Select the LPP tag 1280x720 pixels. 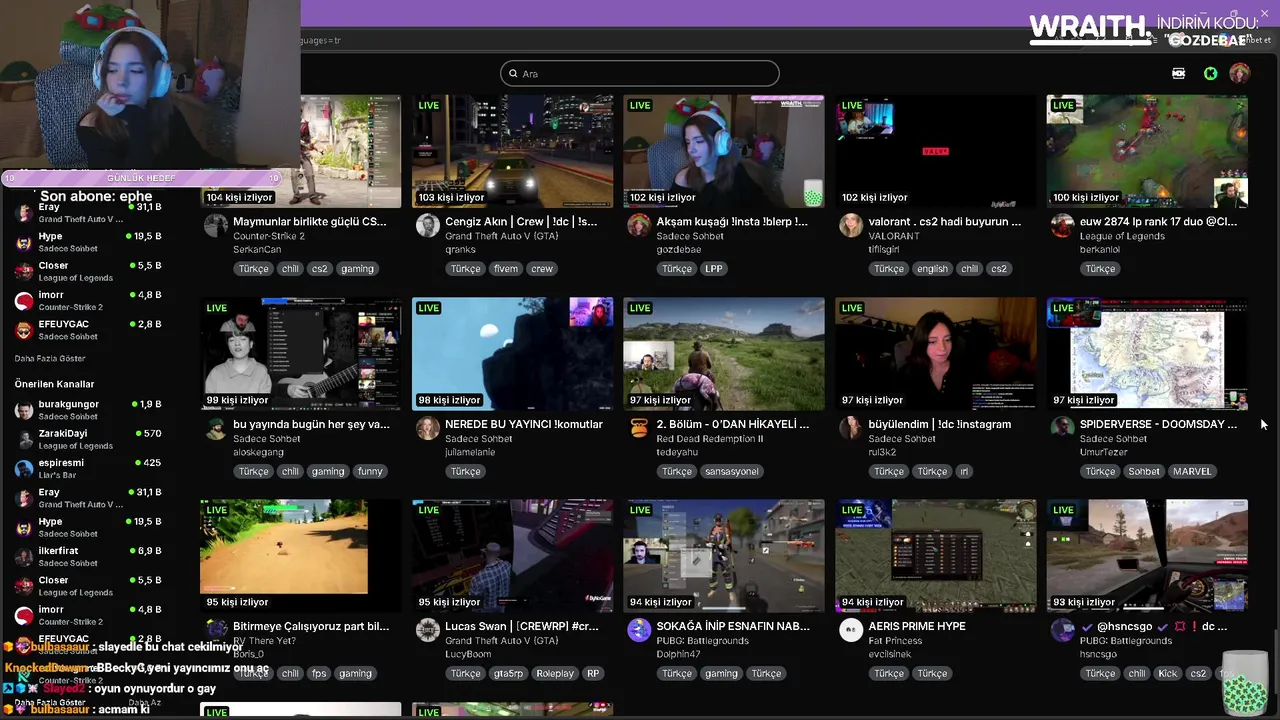click(714, 269)
